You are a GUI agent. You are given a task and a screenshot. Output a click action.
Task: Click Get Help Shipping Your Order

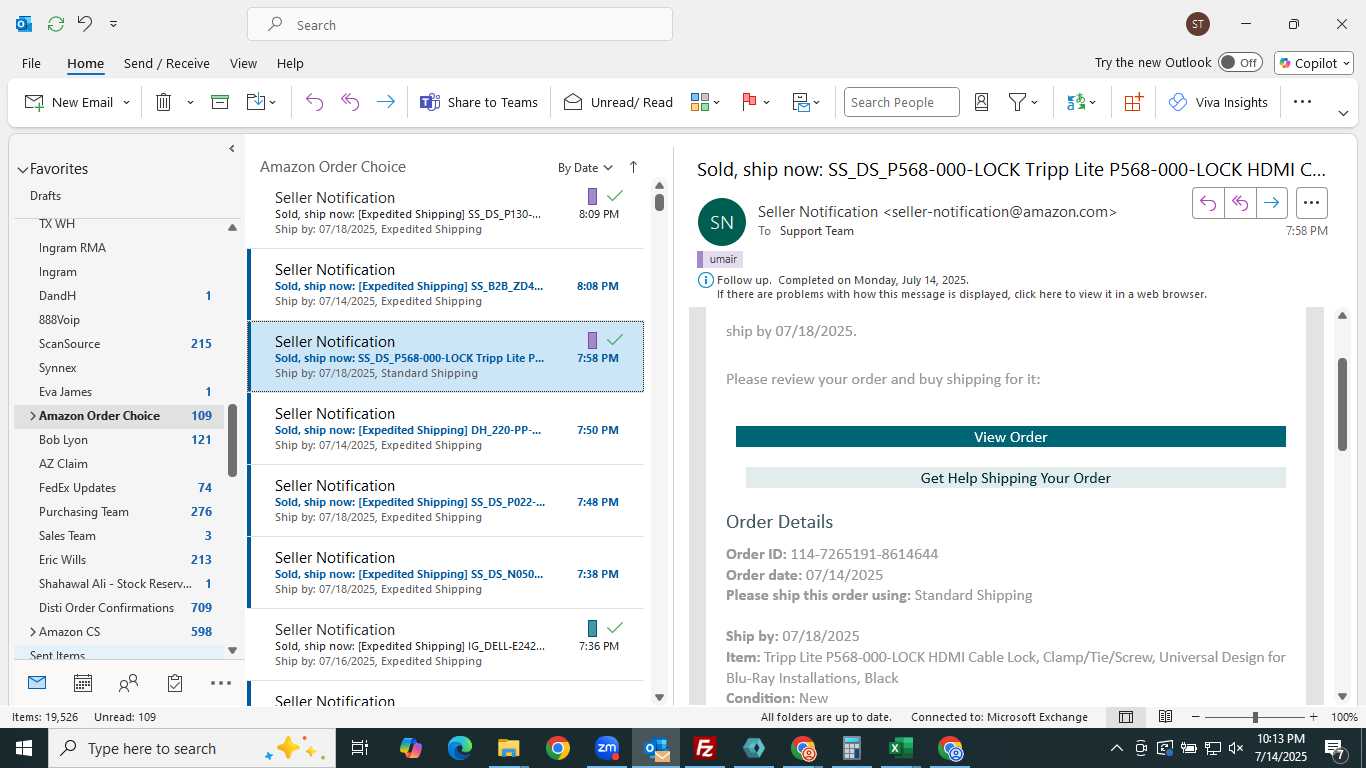(x=1016, y=478)
